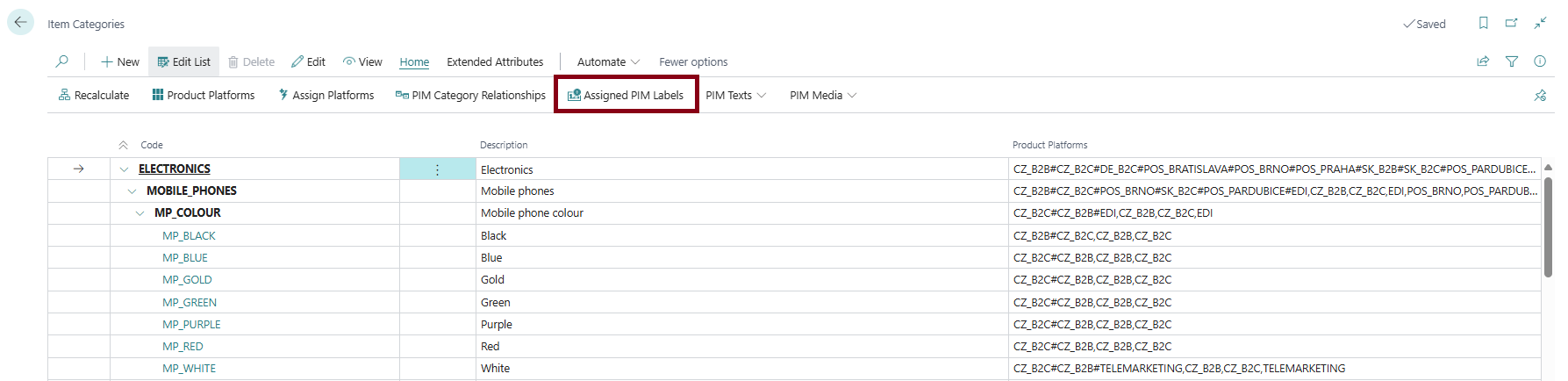Expand the Automate menu
The height and width of the screenshot is (381, 1568).
[608, 61]
